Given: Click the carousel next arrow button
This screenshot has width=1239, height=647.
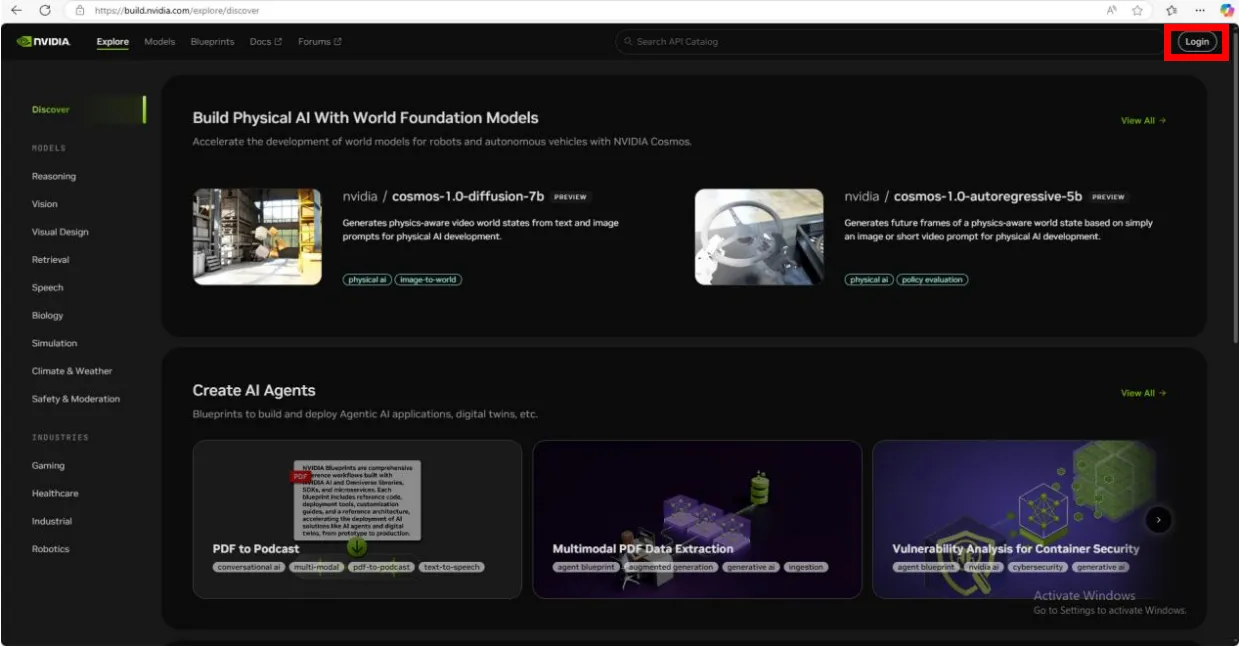Looking at the screenshot, I should tap(1158, 519).
